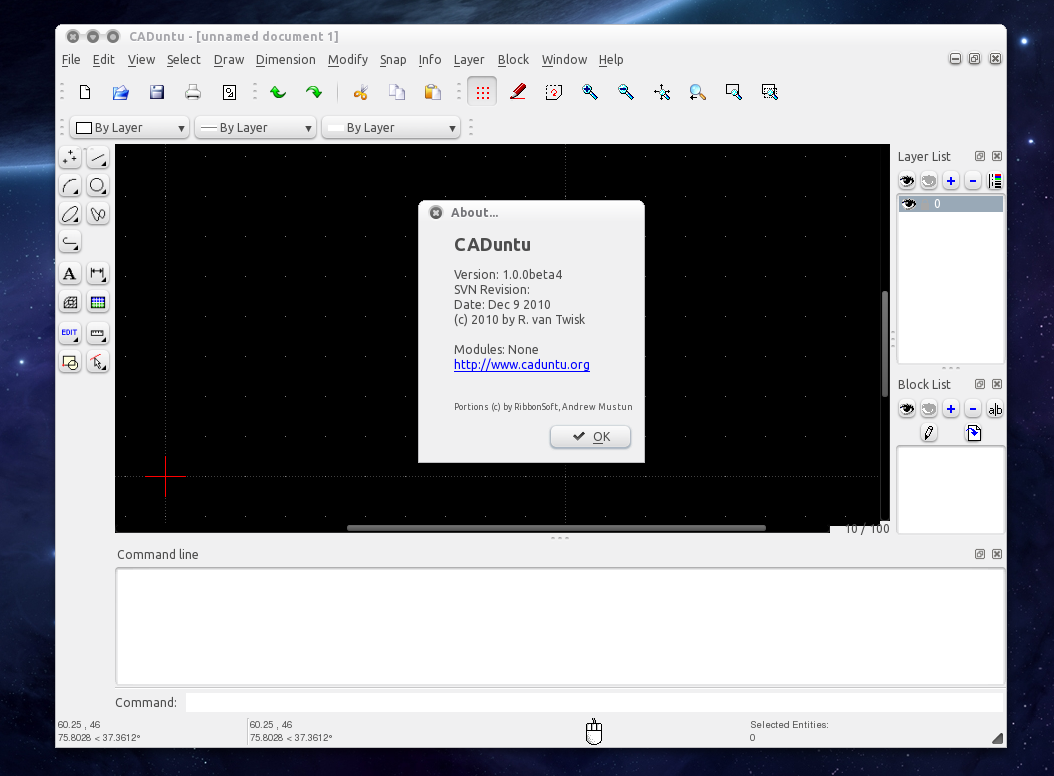Click OK in the About dialog
The height and width of the screenshot is (776, 1054).
tap(590, 437)
